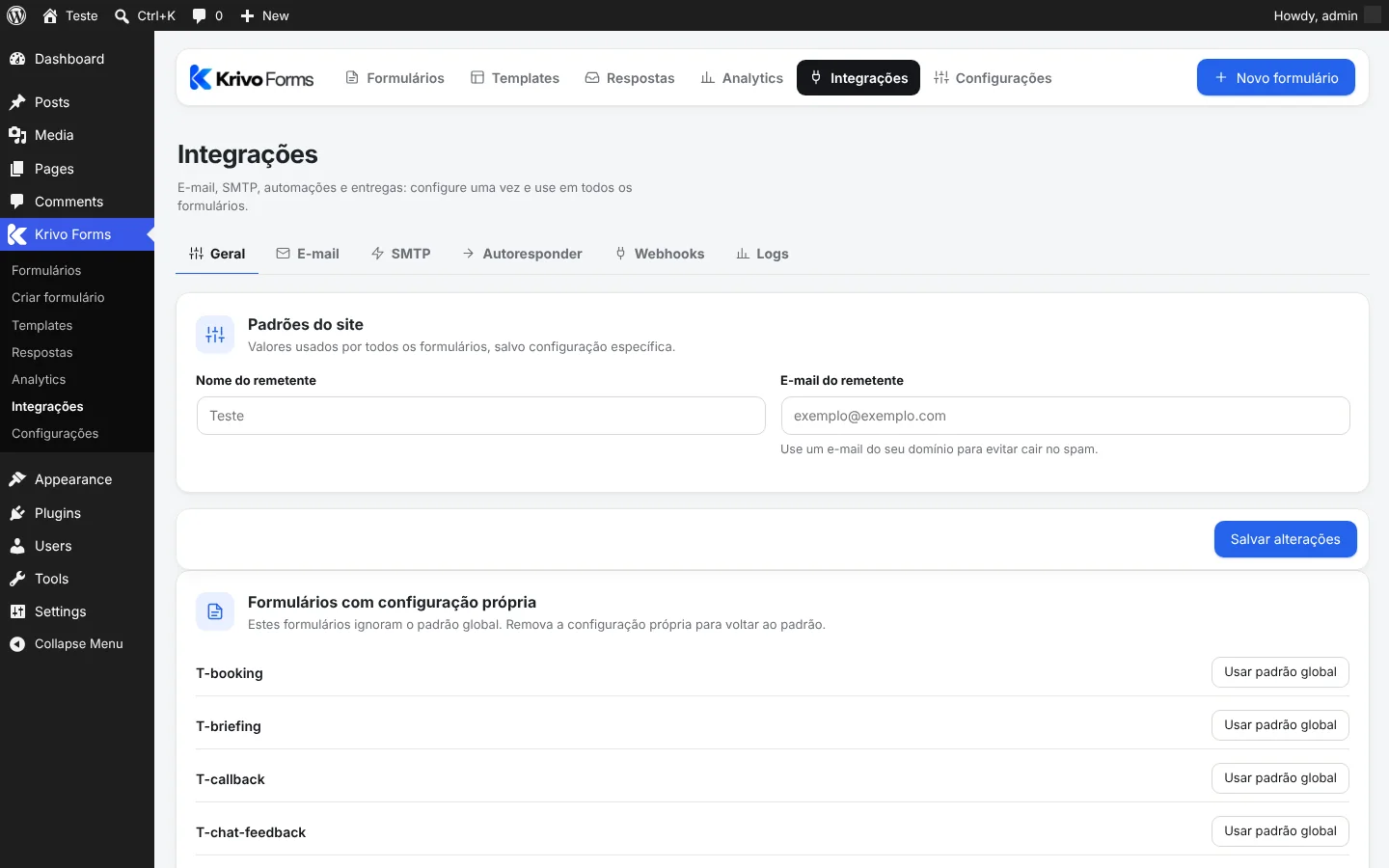Image resolution: width=1389 pixels, height=868 pixels.
Task: Open the top Formulários navigation item
Action: click(x=395, y=78)
